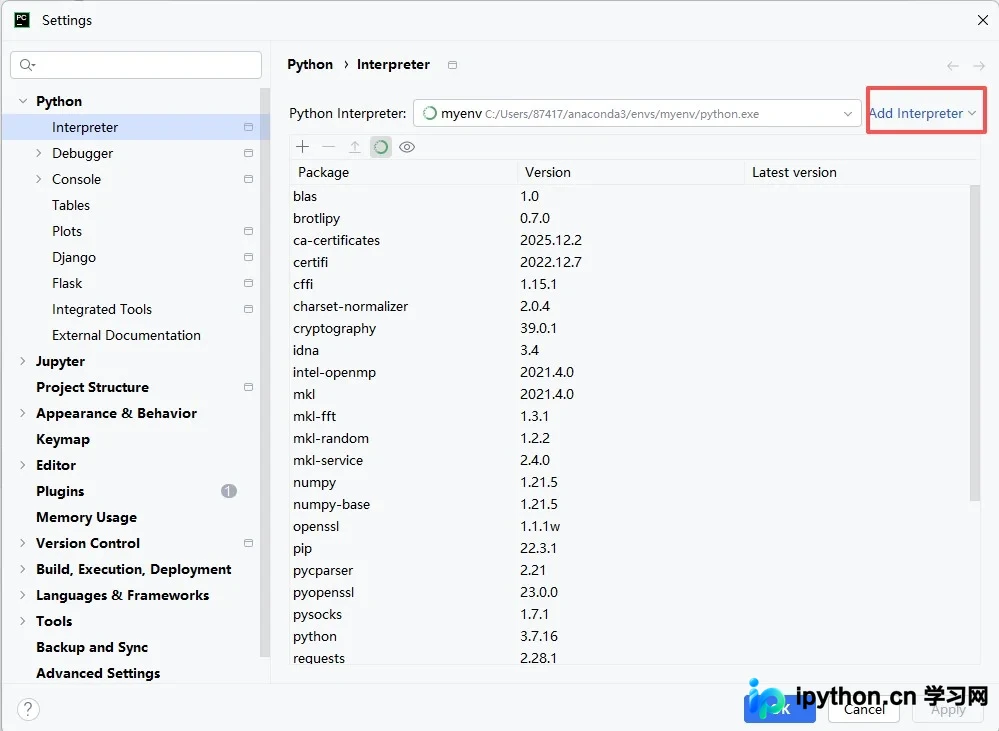
Task: Click the install package plus icon
Action: 303,147
